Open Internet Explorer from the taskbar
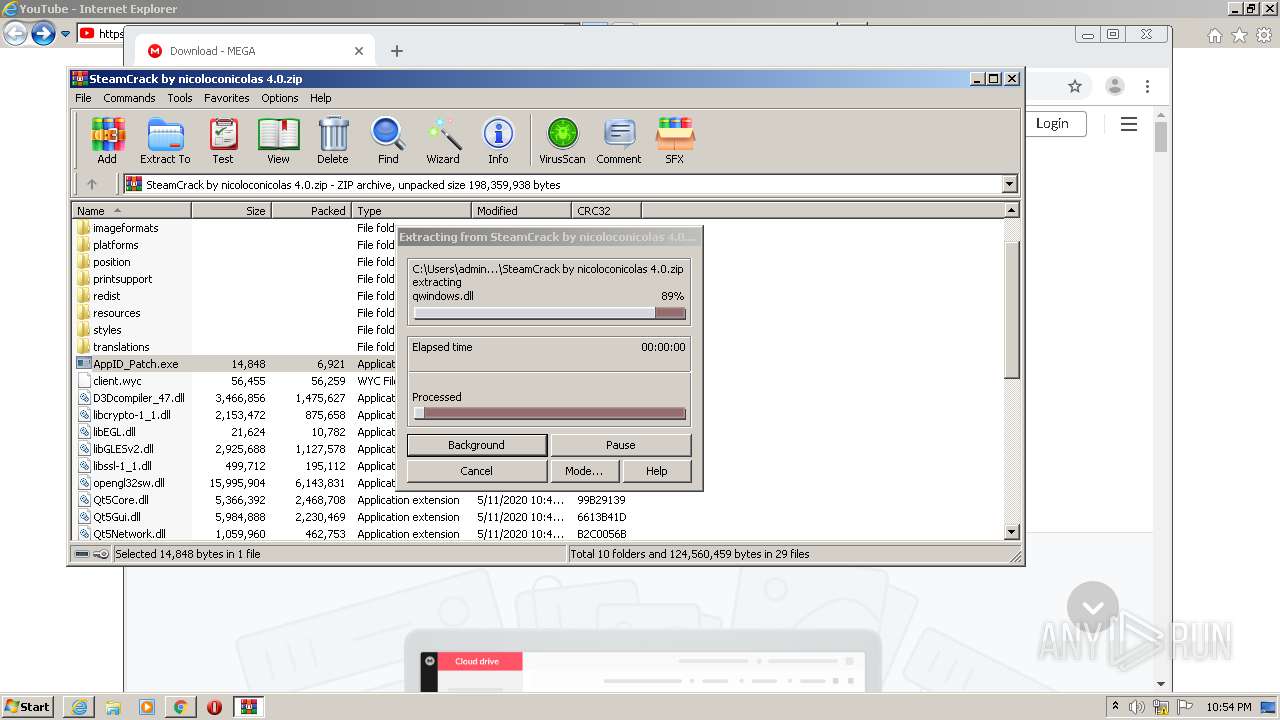Image resolution: width=1280 pixels, height=720 pixels. pyautogui.click(x=79, y=706)
